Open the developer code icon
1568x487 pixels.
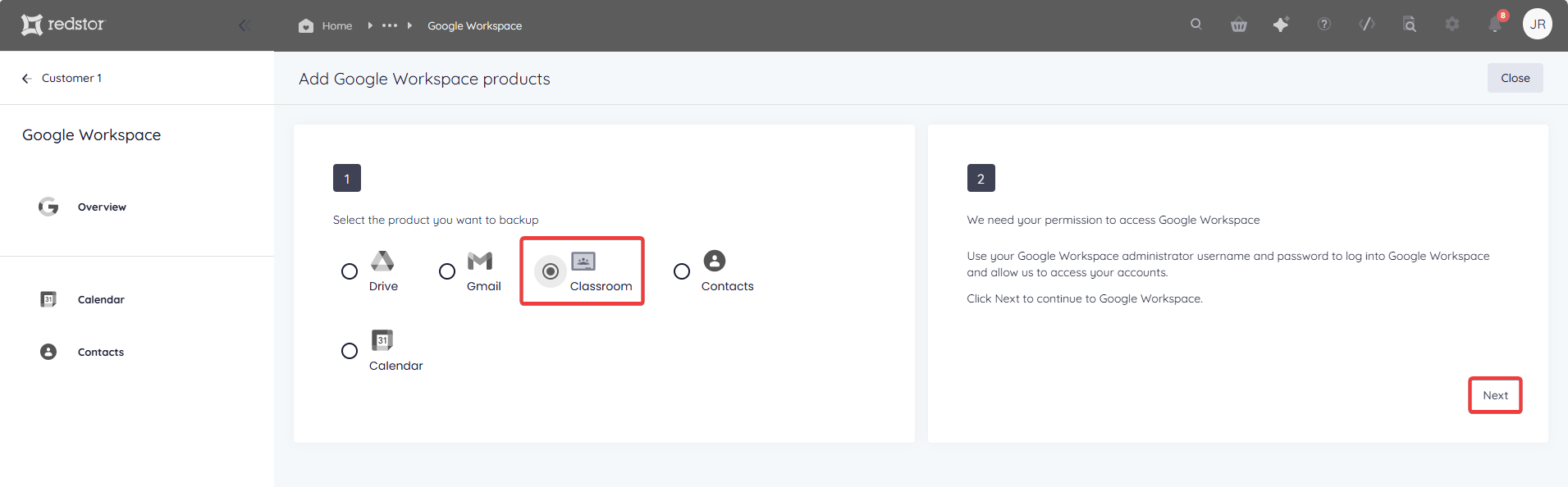(x=1366, y=25)
